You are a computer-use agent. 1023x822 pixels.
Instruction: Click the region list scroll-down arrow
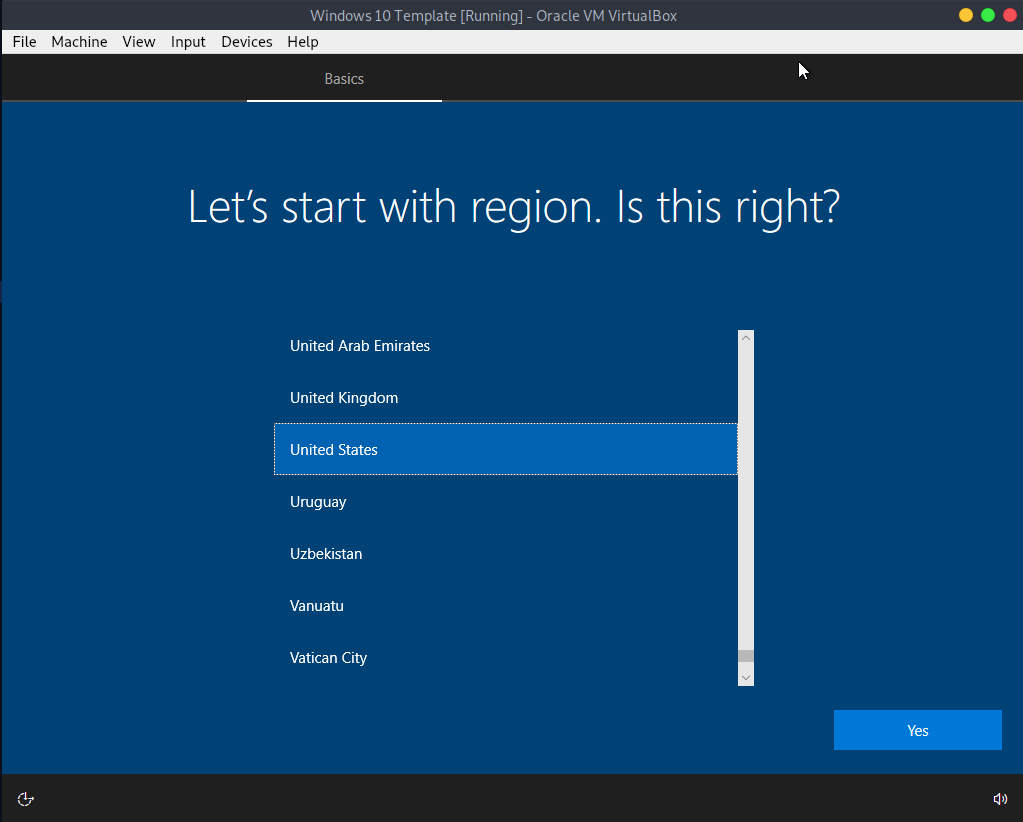[x=746, y=678]
